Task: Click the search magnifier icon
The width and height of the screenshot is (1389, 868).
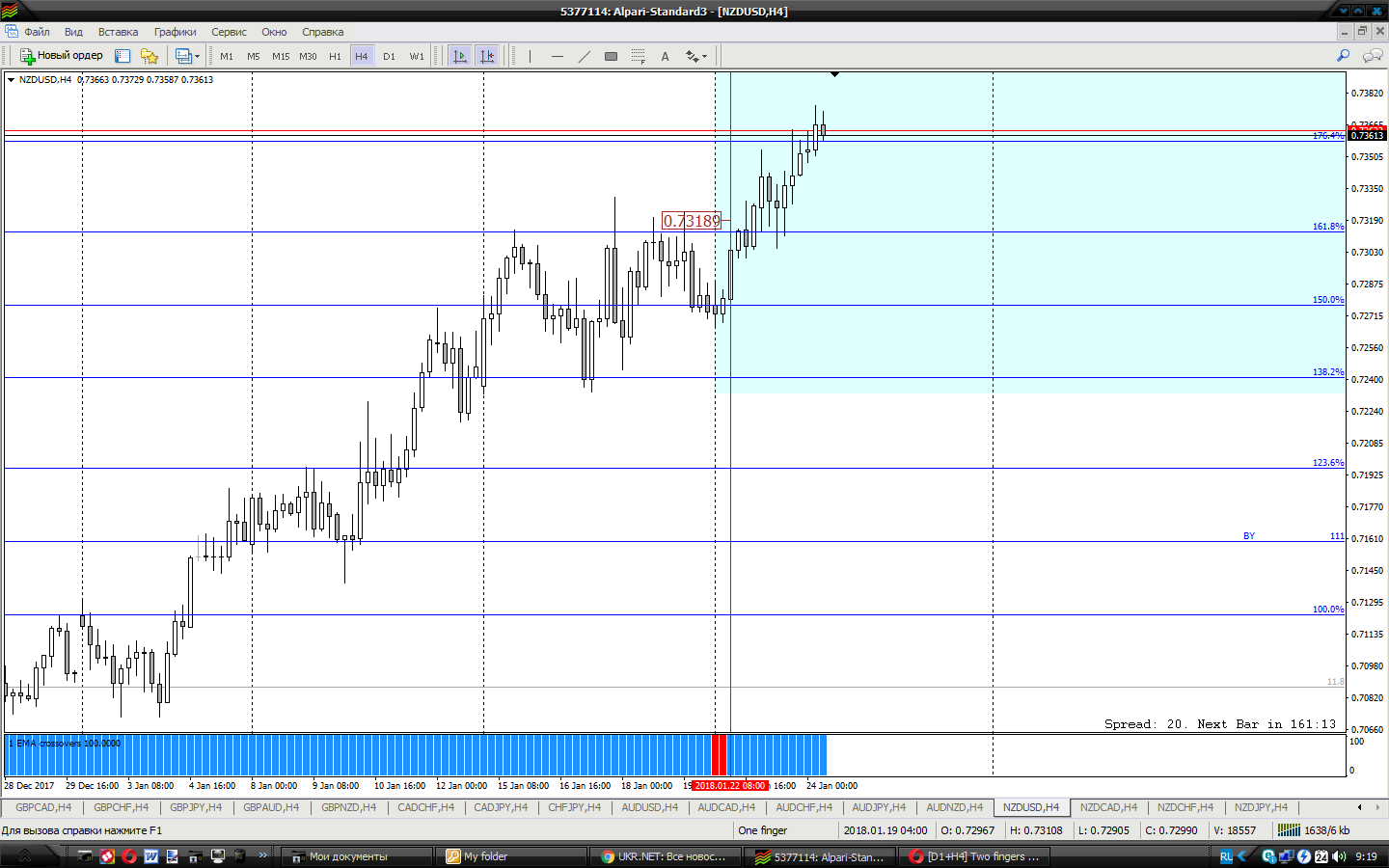Action: [x=1343, y=56]
